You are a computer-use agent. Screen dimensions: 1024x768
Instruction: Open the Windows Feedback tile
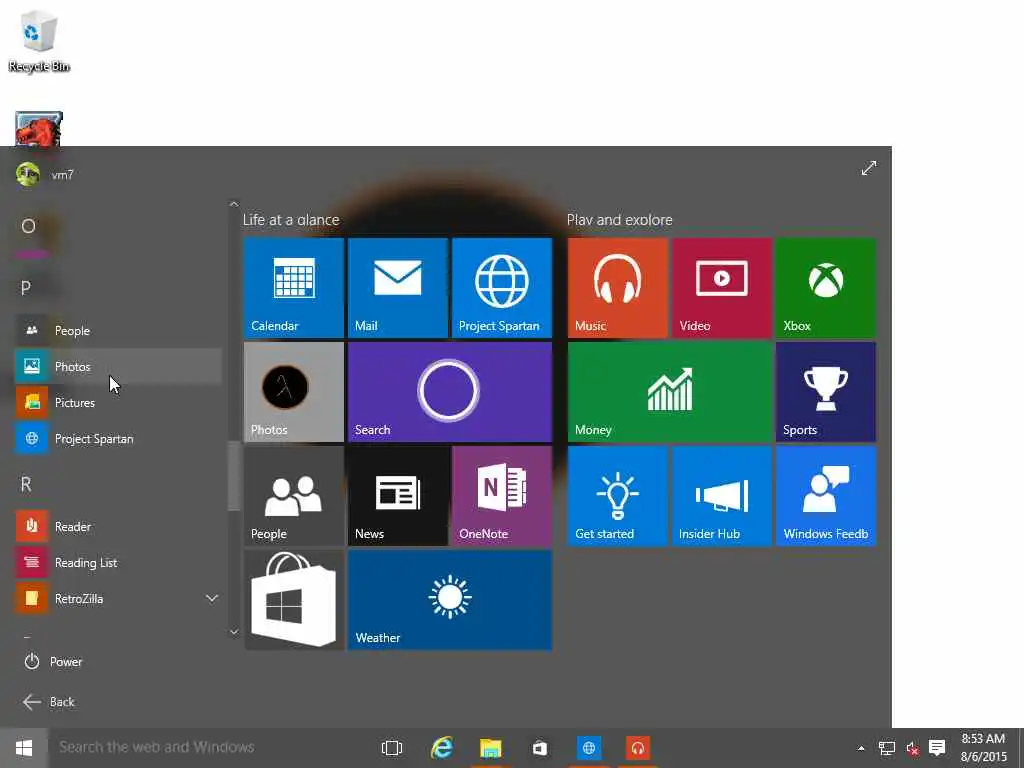[x=826, y=496]
